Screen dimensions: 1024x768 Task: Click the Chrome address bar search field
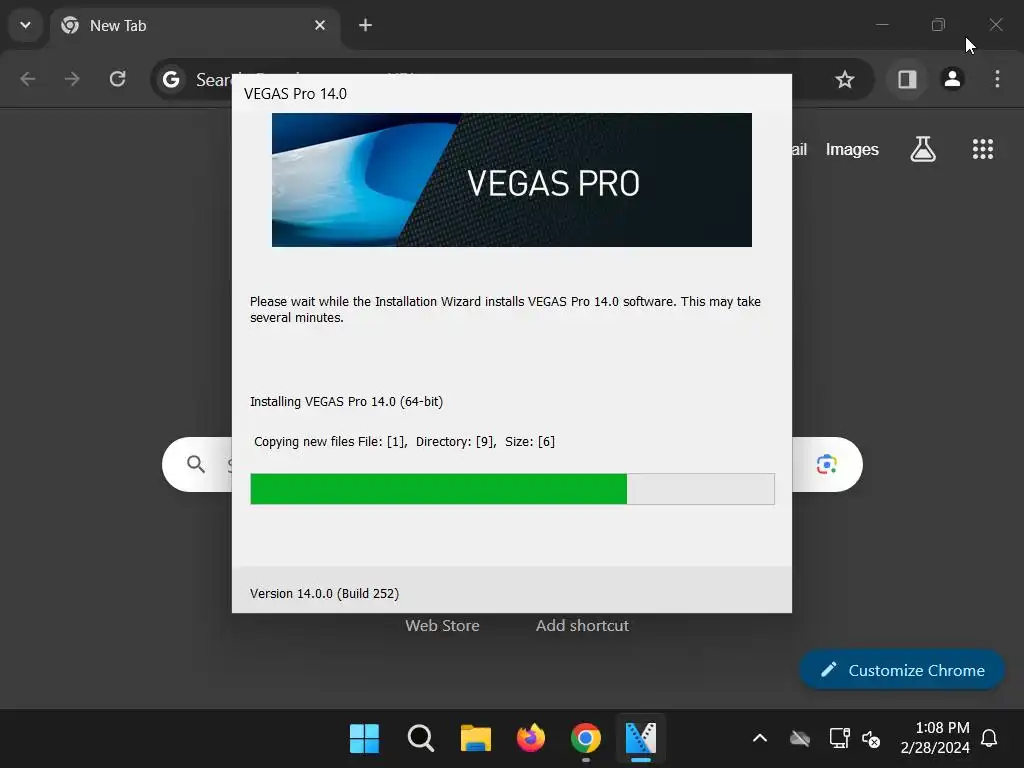pos(511,80)
